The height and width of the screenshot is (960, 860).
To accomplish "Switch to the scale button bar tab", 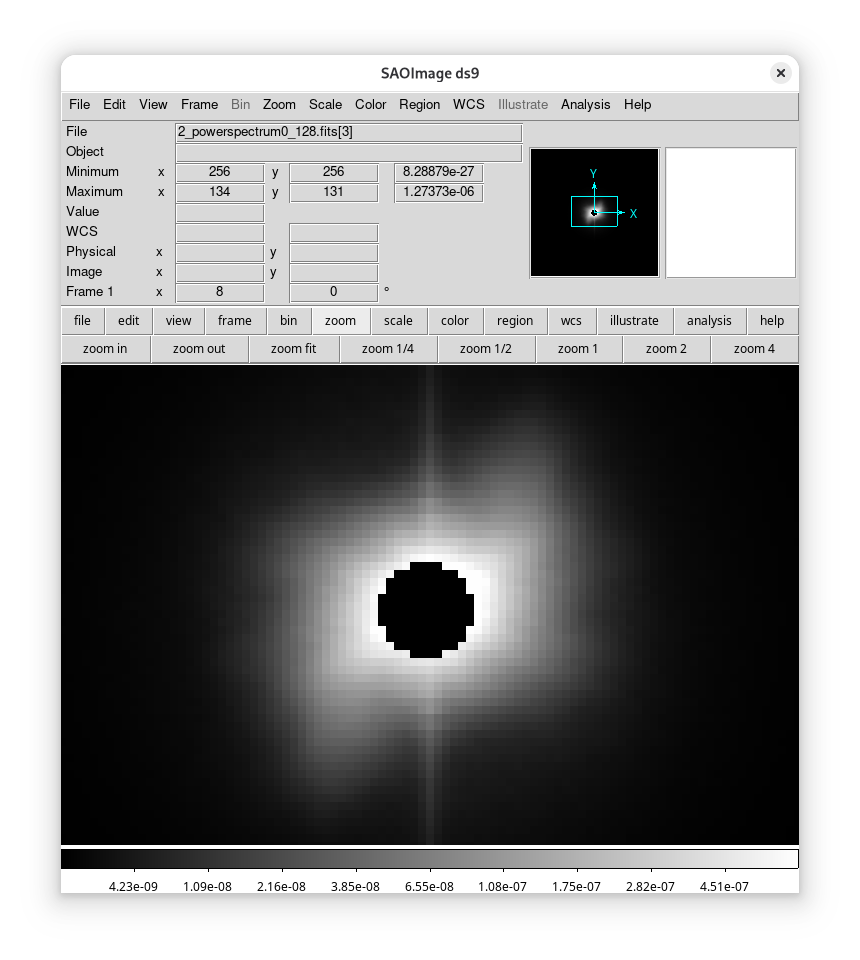I will 398,321.
